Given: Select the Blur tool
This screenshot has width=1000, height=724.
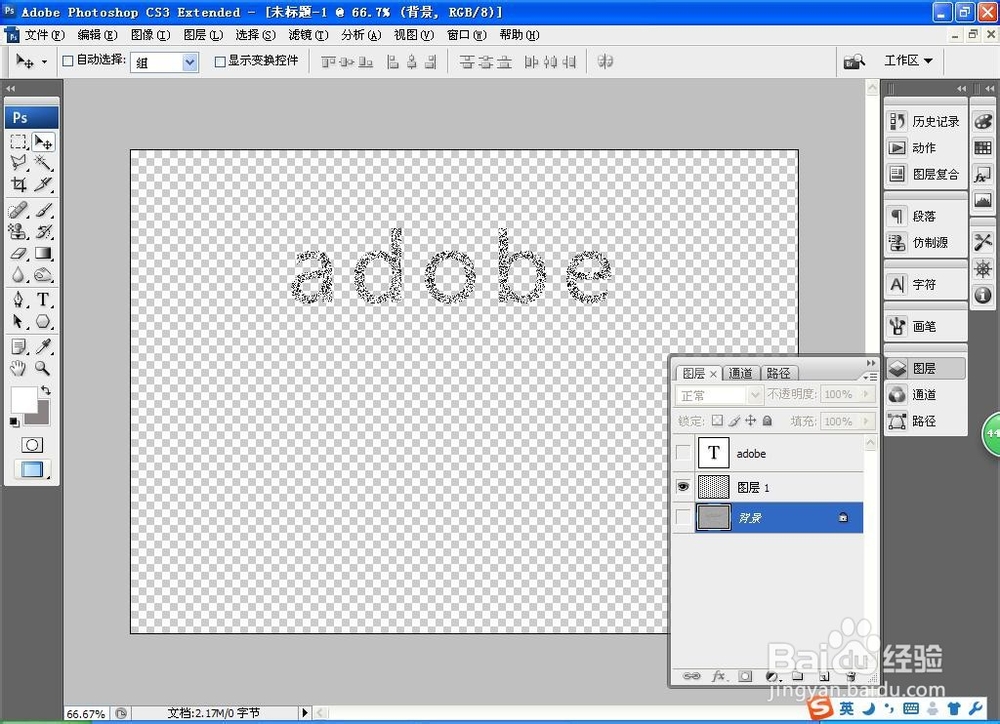Looking at the screenshot, I should point(18,275).
